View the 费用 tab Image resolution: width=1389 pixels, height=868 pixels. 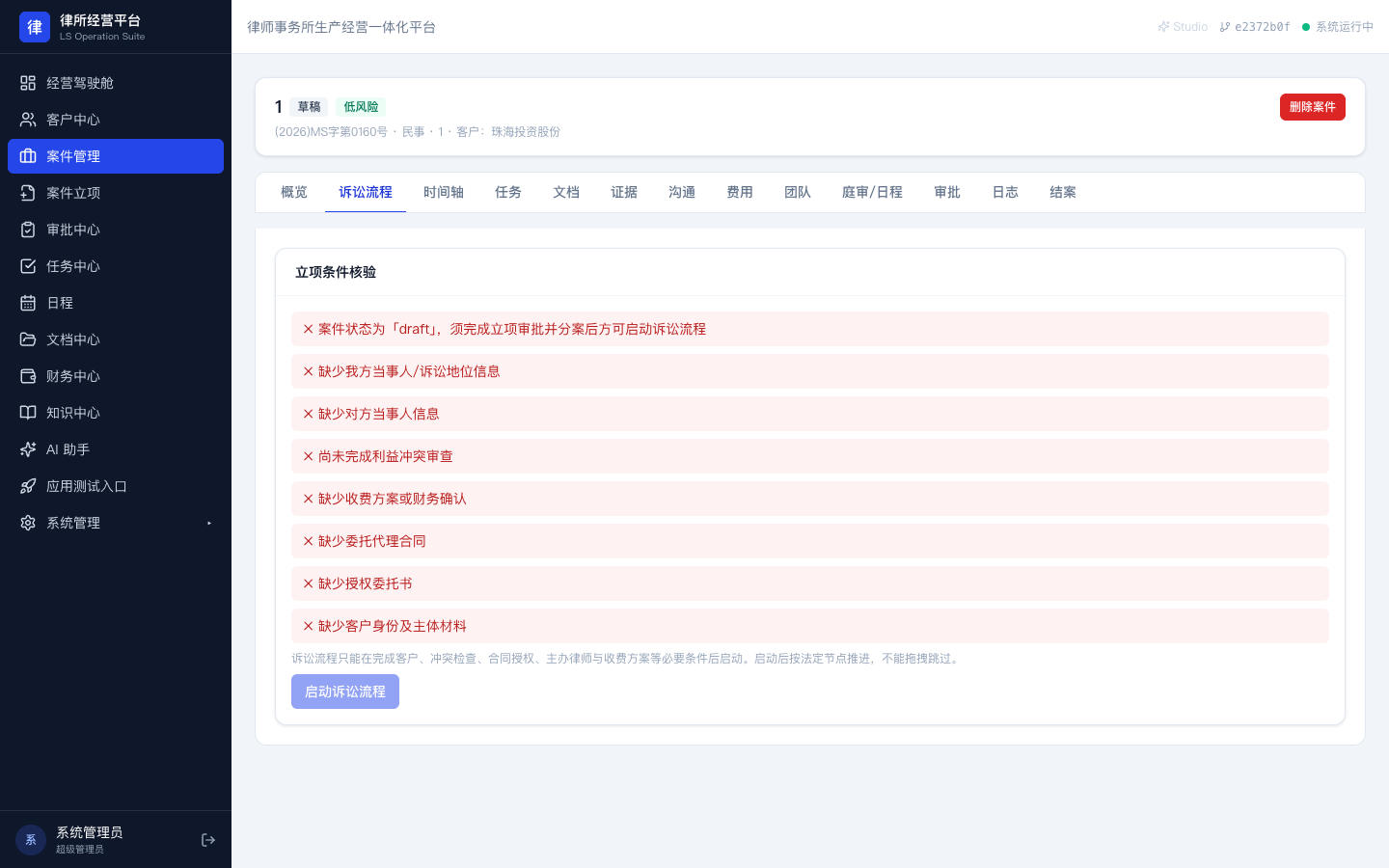pos(740,193)
